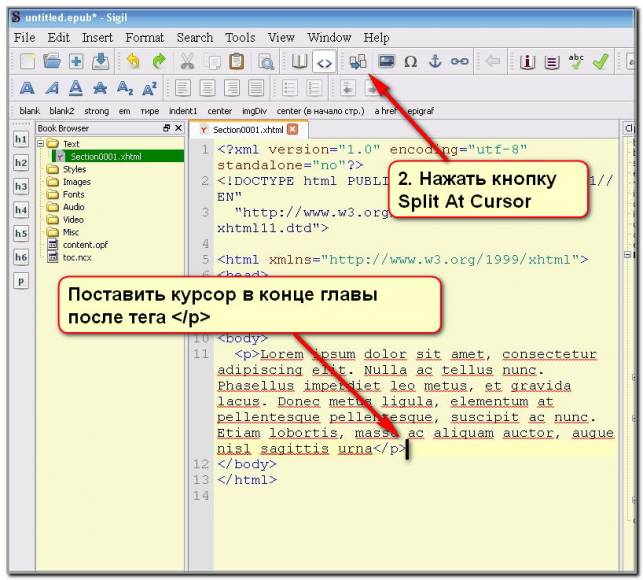Validate the EPUB with green checkmark
Viewport: 643px width, 580px height.
600,62
